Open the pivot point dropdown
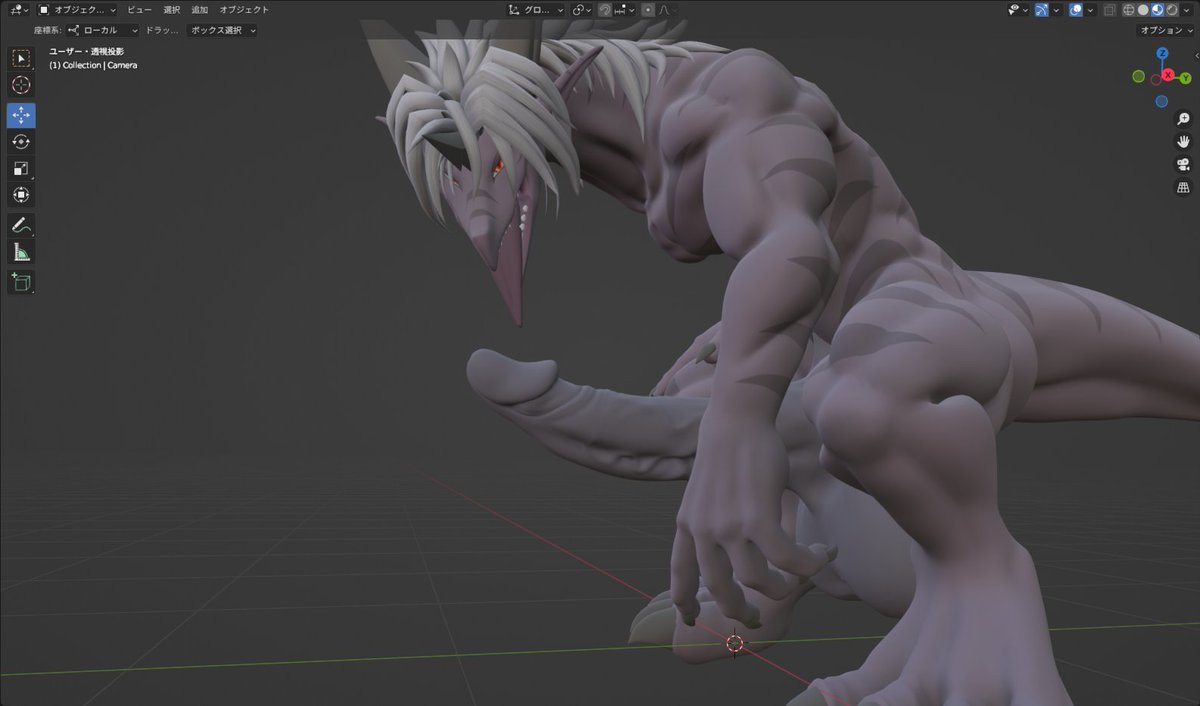Screen dimensions: 1200x706 [582, 10]
